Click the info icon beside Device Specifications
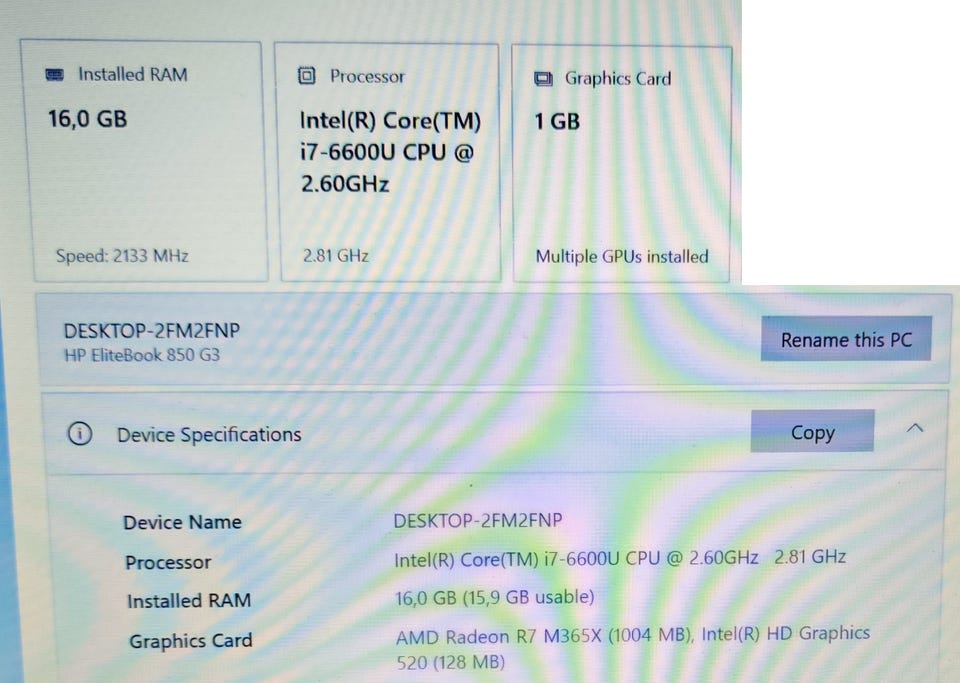 point(80,434)
